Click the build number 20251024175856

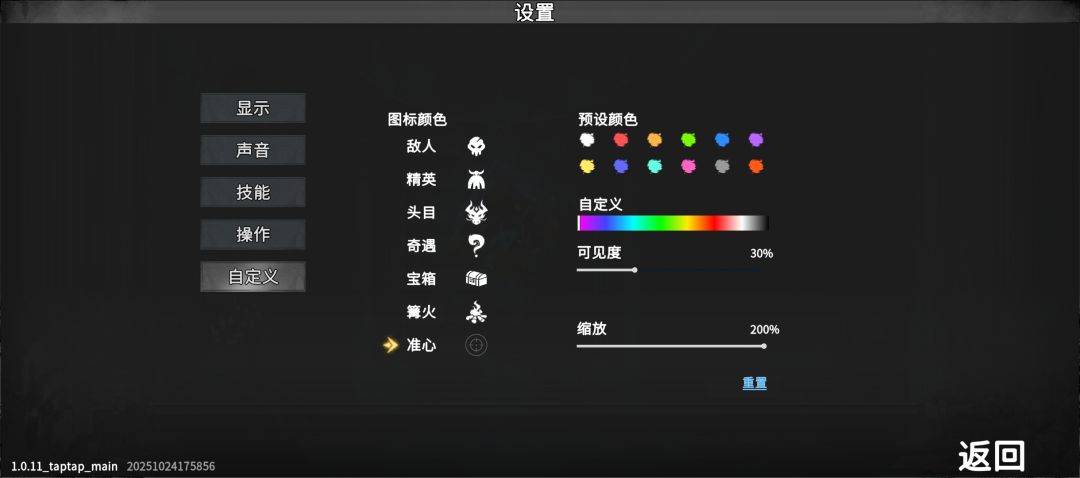[x=171, y=466]
